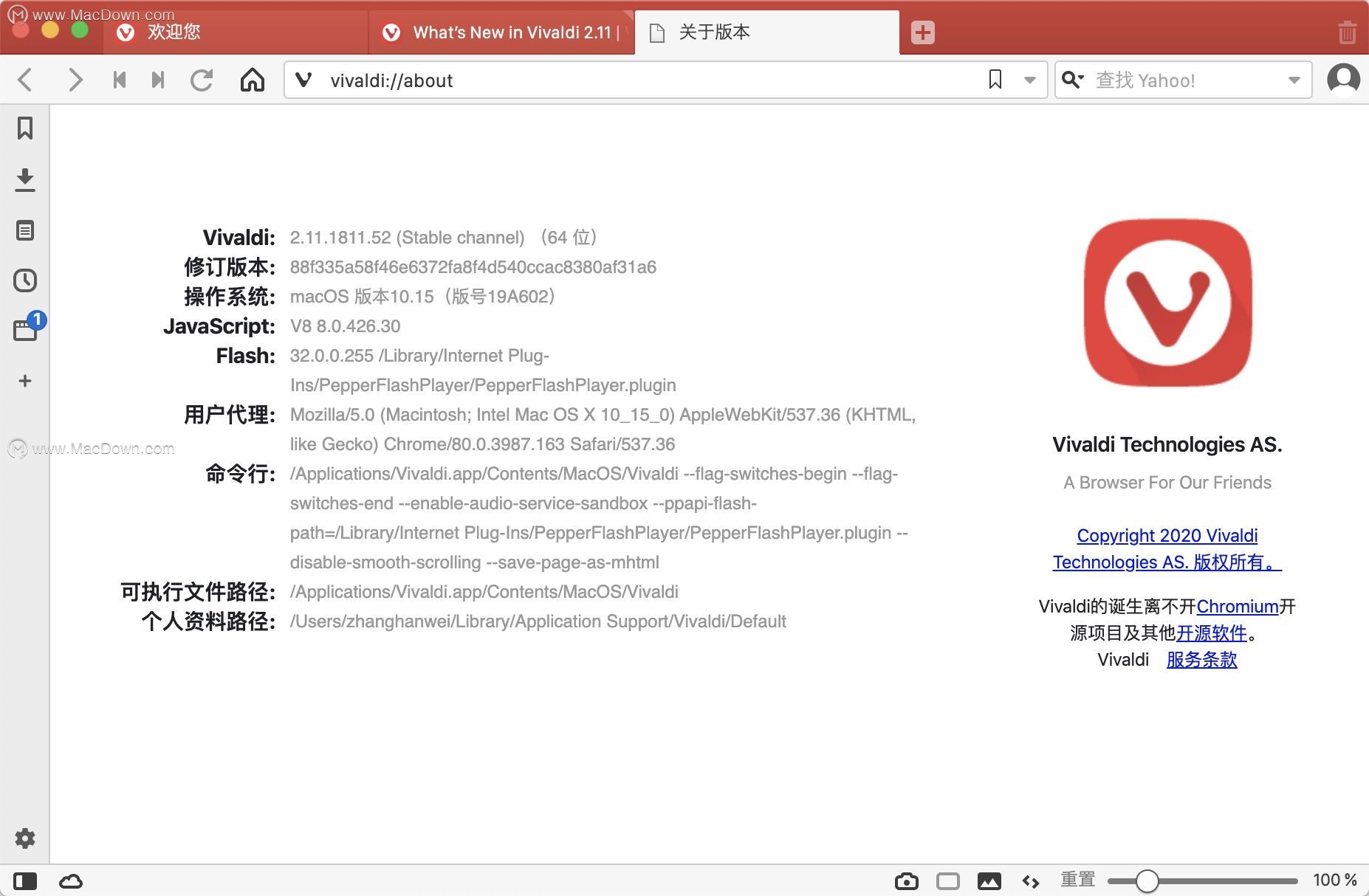Open Page Actions code icon
The height and width of the screenshot is (896, 1369).
coord(1031,881)
